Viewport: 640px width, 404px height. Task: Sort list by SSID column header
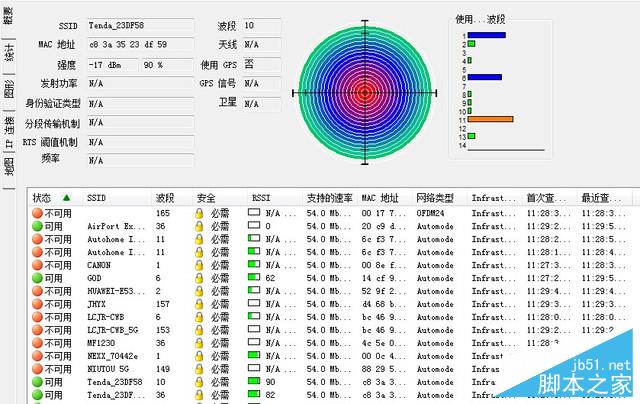tap(96, 198)
